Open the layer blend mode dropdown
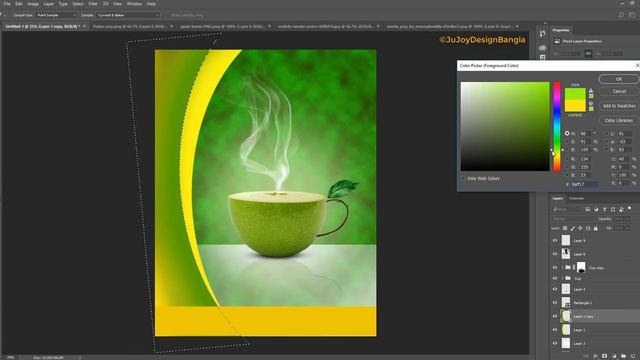640x360 pixels. pyautogui.click(x=573, y=219)
